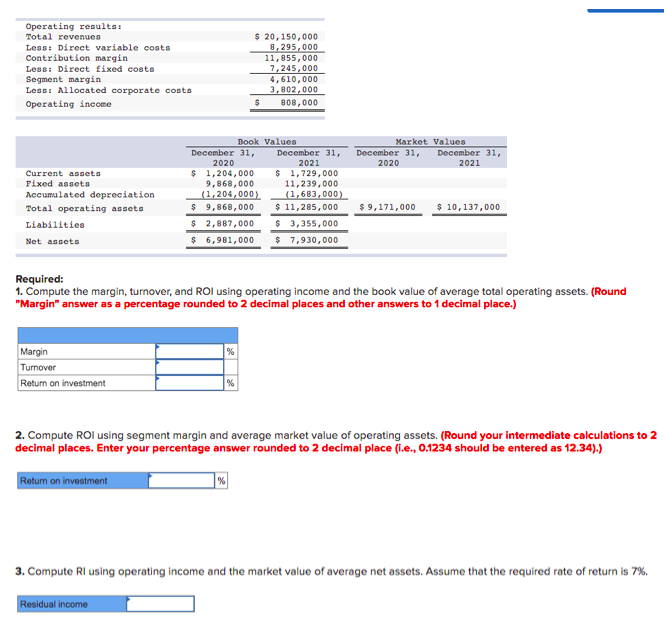
Task: Click the part 2 Return on investment input
Action: 181,481
